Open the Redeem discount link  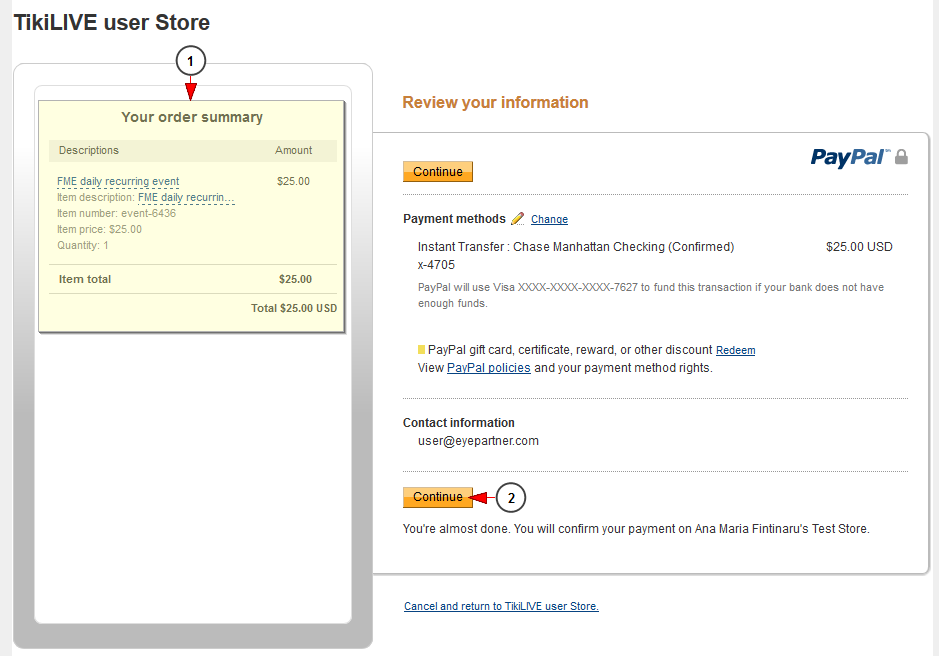(x=735, y=350)
